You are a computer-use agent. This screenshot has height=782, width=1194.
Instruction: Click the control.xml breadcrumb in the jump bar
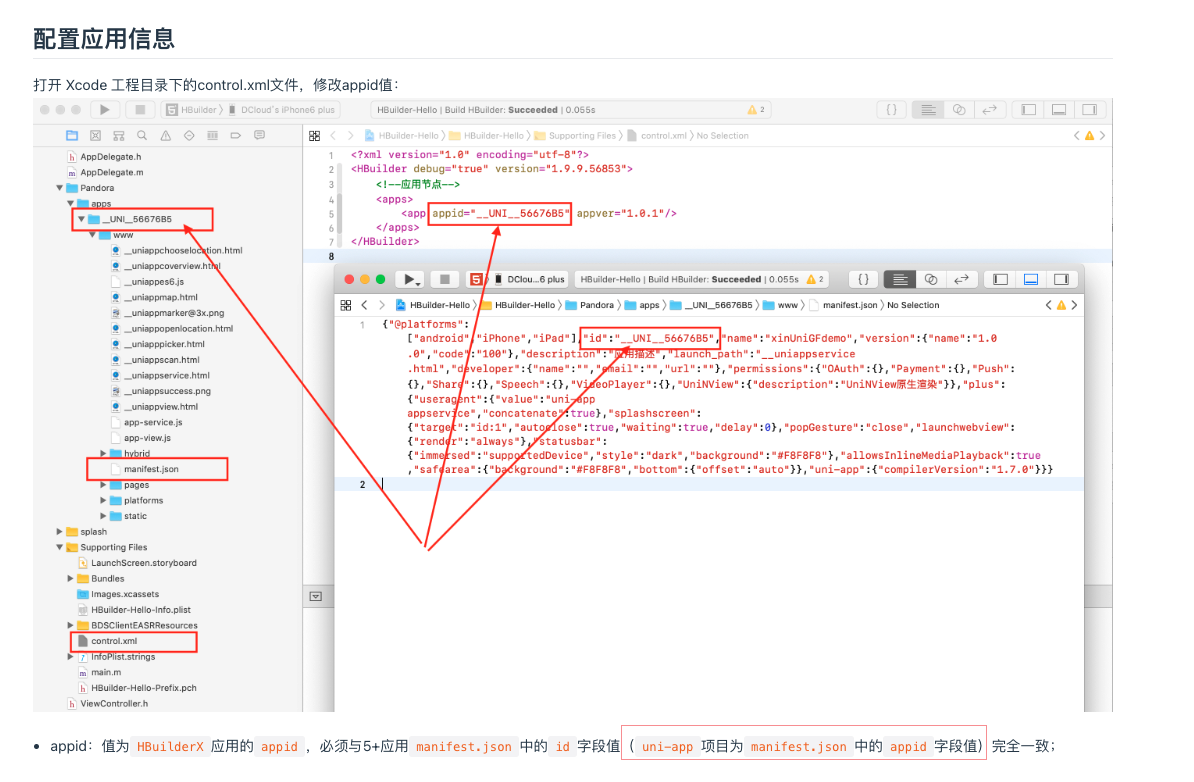click(x=663, y=135)
